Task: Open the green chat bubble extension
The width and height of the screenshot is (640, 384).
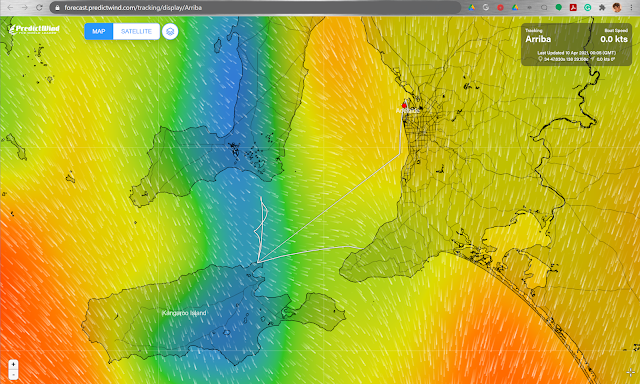Action: (559, 7)
